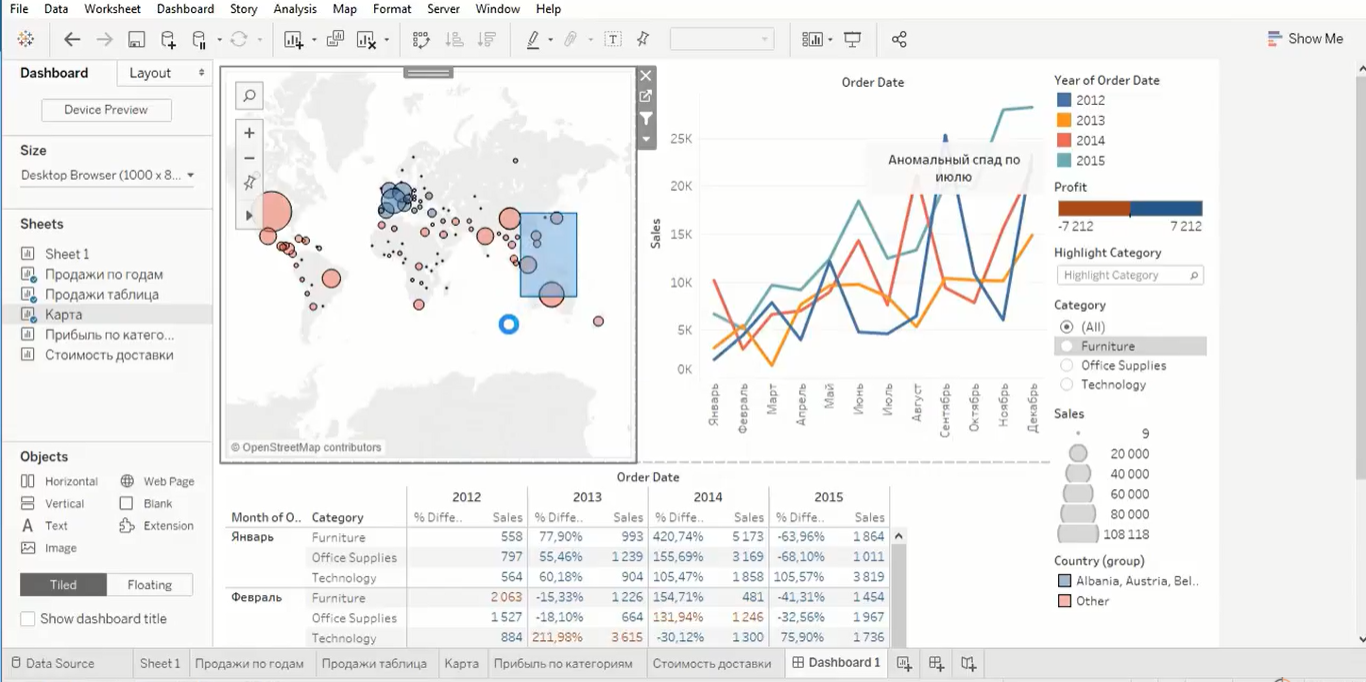Click Go to Sheet icon on map

pos(646,96)
